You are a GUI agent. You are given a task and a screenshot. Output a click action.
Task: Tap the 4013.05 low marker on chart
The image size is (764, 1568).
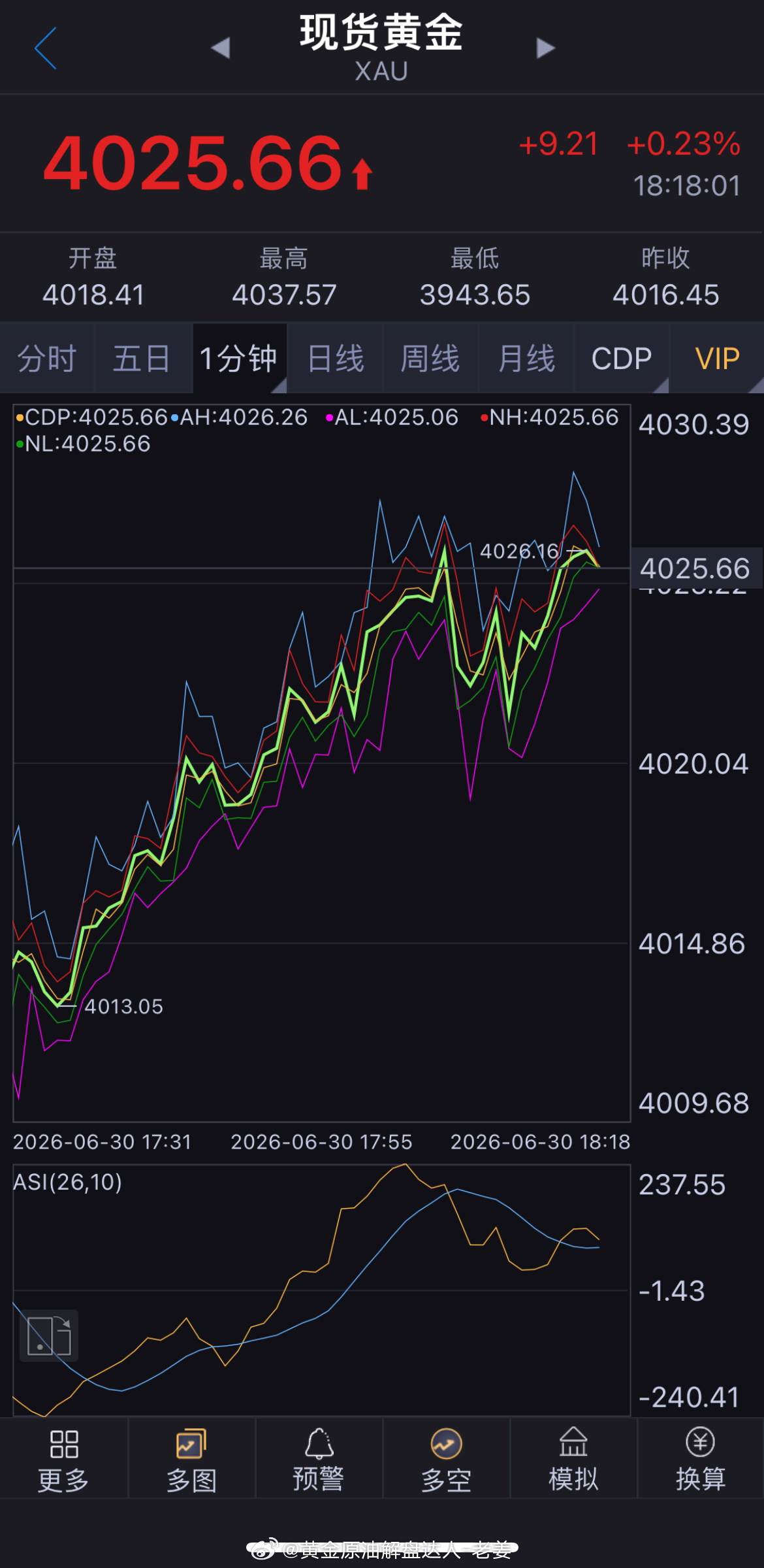point(123,1006)
